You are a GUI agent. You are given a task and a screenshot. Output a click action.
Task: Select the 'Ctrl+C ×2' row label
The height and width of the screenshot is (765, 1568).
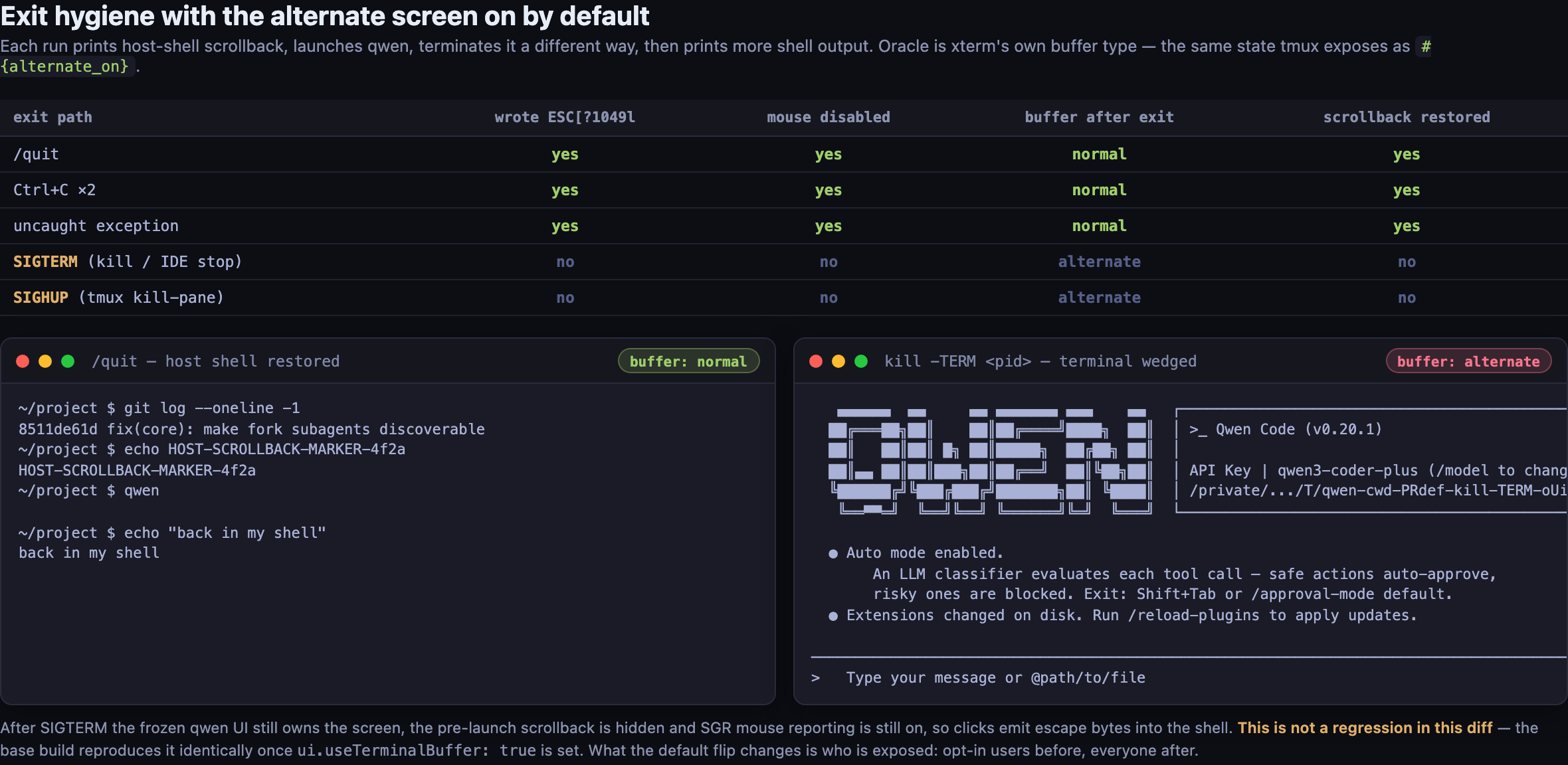[x=54, y=190]
